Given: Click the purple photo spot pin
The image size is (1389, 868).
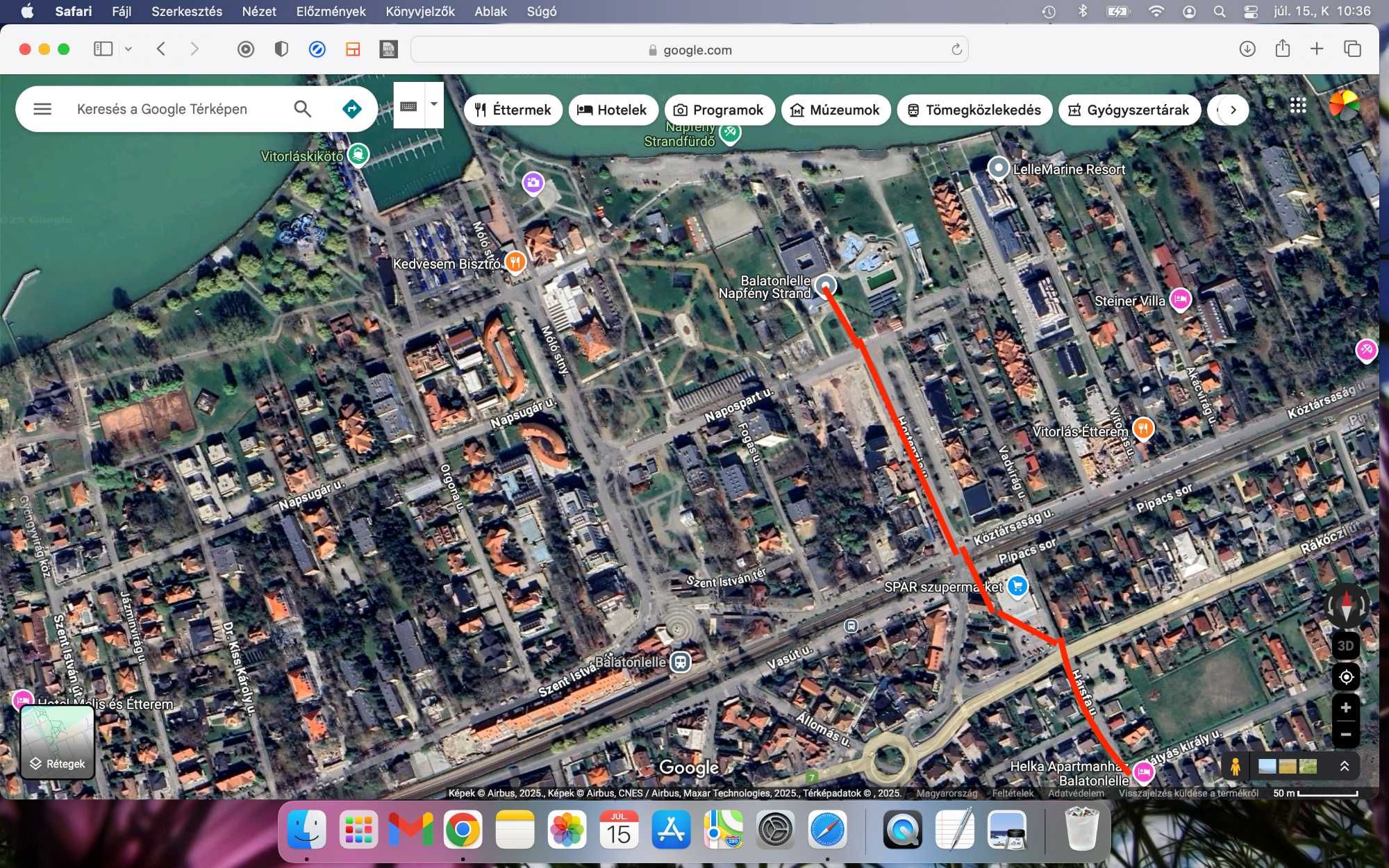Looking at the screenshot, I should [x=533, y=183].
